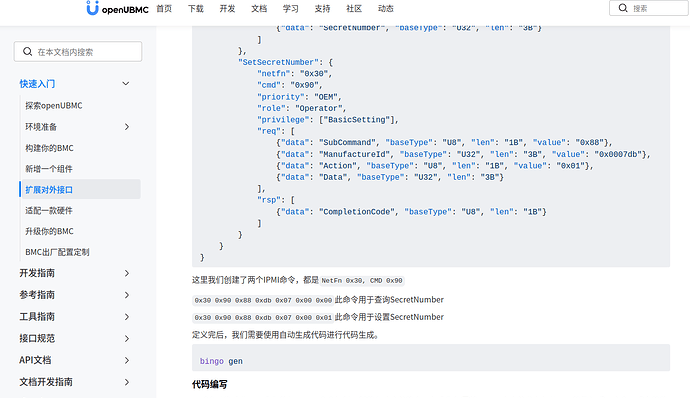
Task: Click the "bingo gen" command text
Action: (x=221, y=361)
